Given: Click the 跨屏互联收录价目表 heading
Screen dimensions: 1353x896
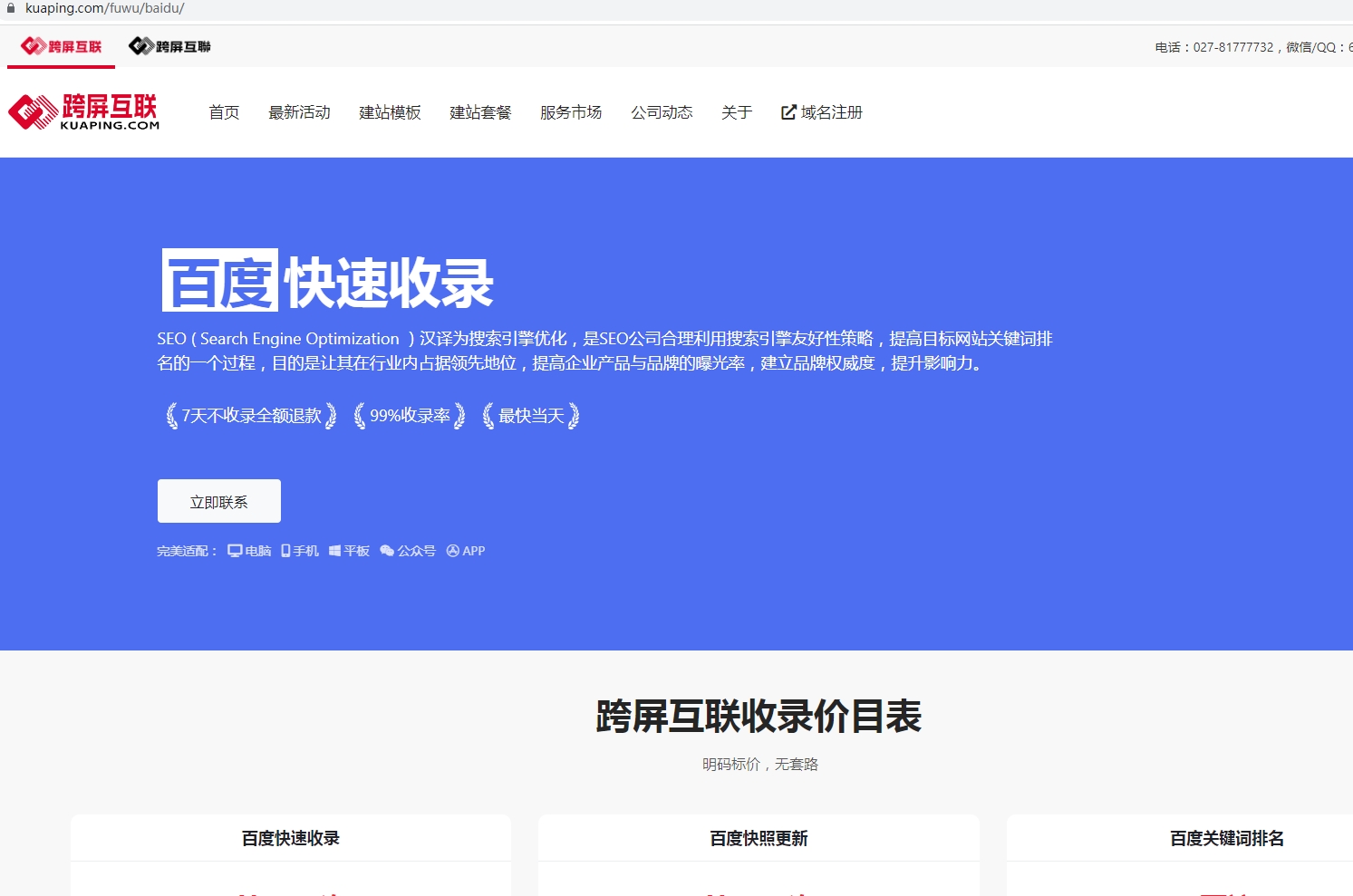Looking at the screenshot, I should click(759, 717).
